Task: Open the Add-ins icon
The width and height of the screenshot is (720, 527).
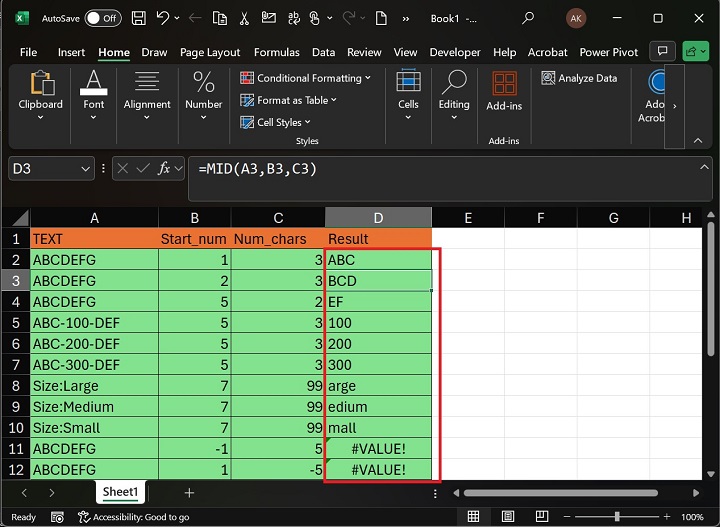Action: (504, 91)
